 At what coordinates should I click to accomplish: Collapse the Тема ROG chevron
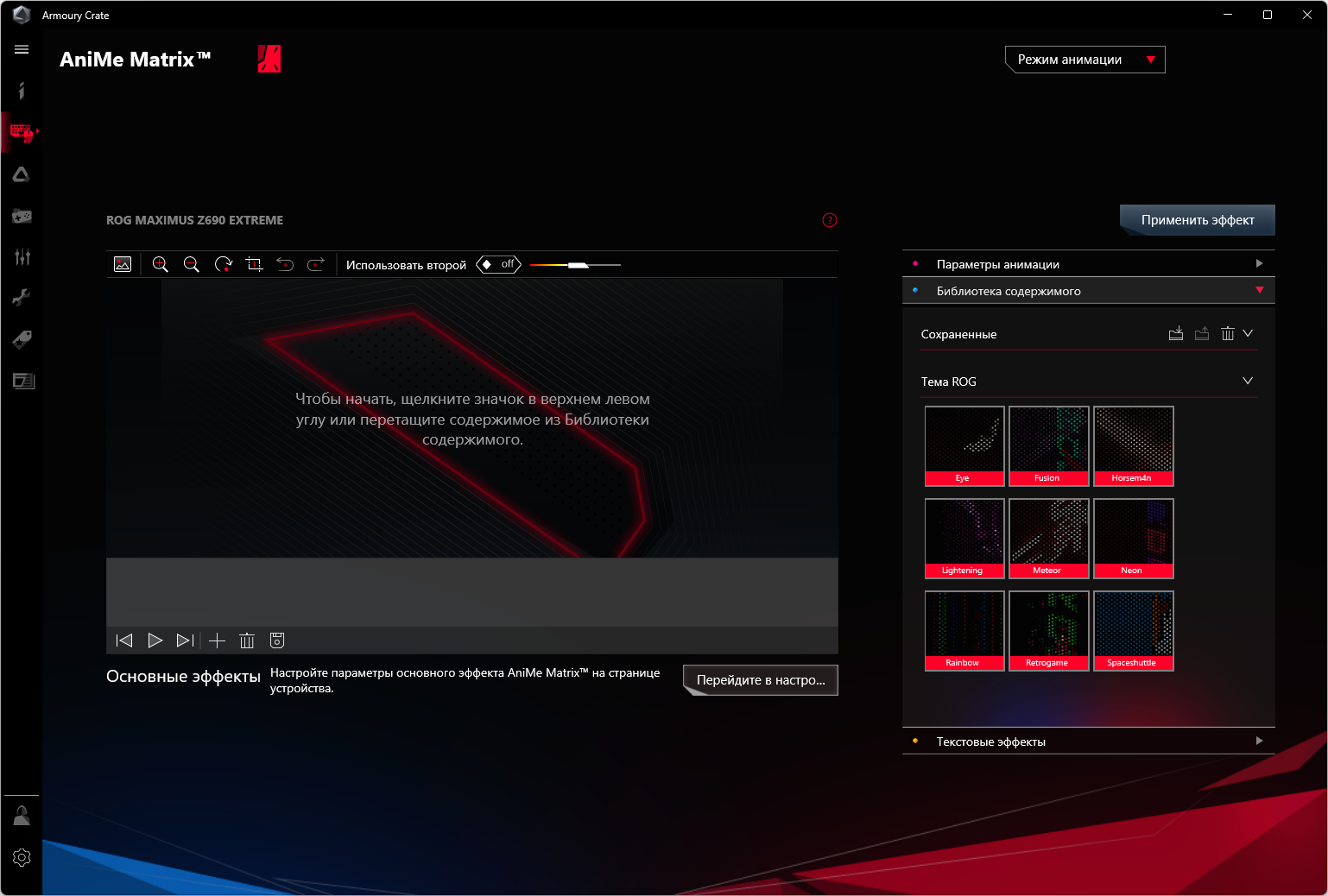(1248, 381)
